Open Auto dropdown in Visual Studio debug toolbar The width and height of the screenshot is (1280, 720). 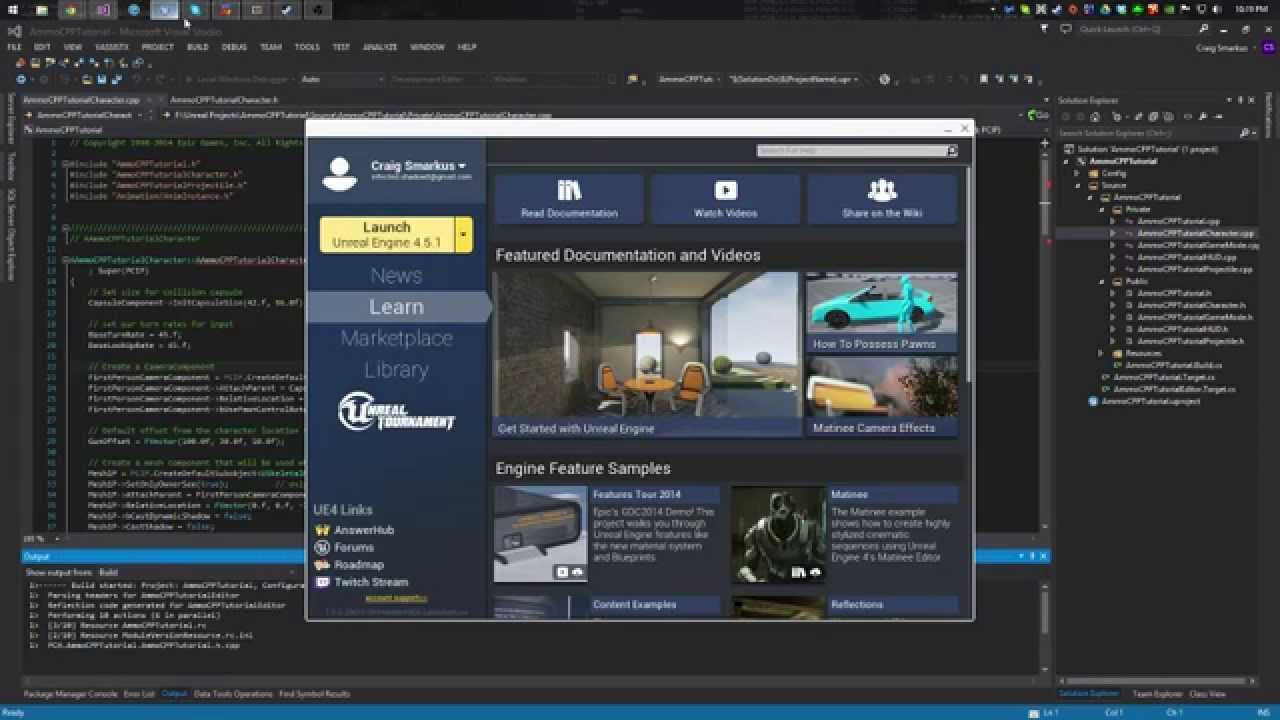click(341, 79)
